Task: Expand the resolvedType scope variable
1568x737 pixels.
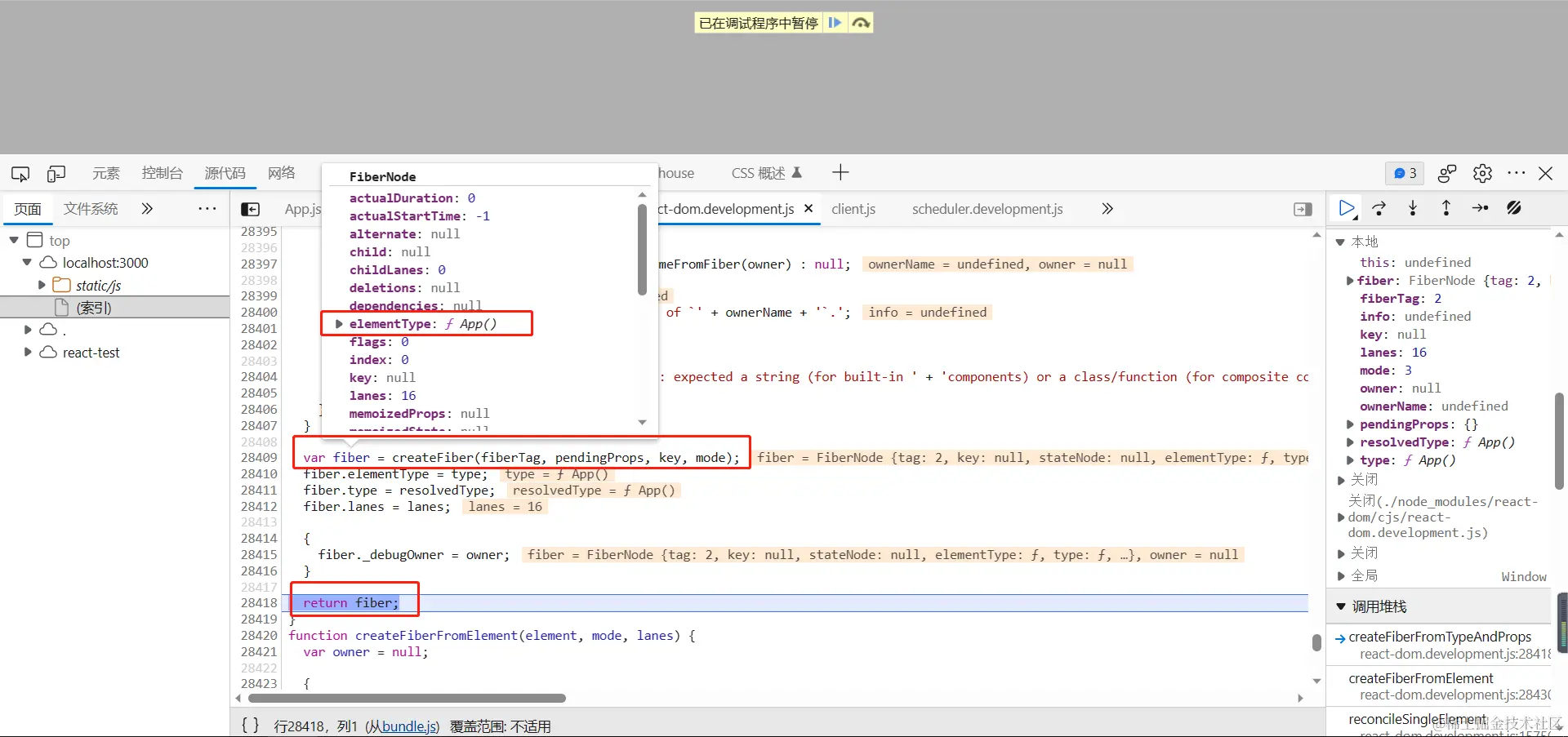Action: click(1350, 442)
